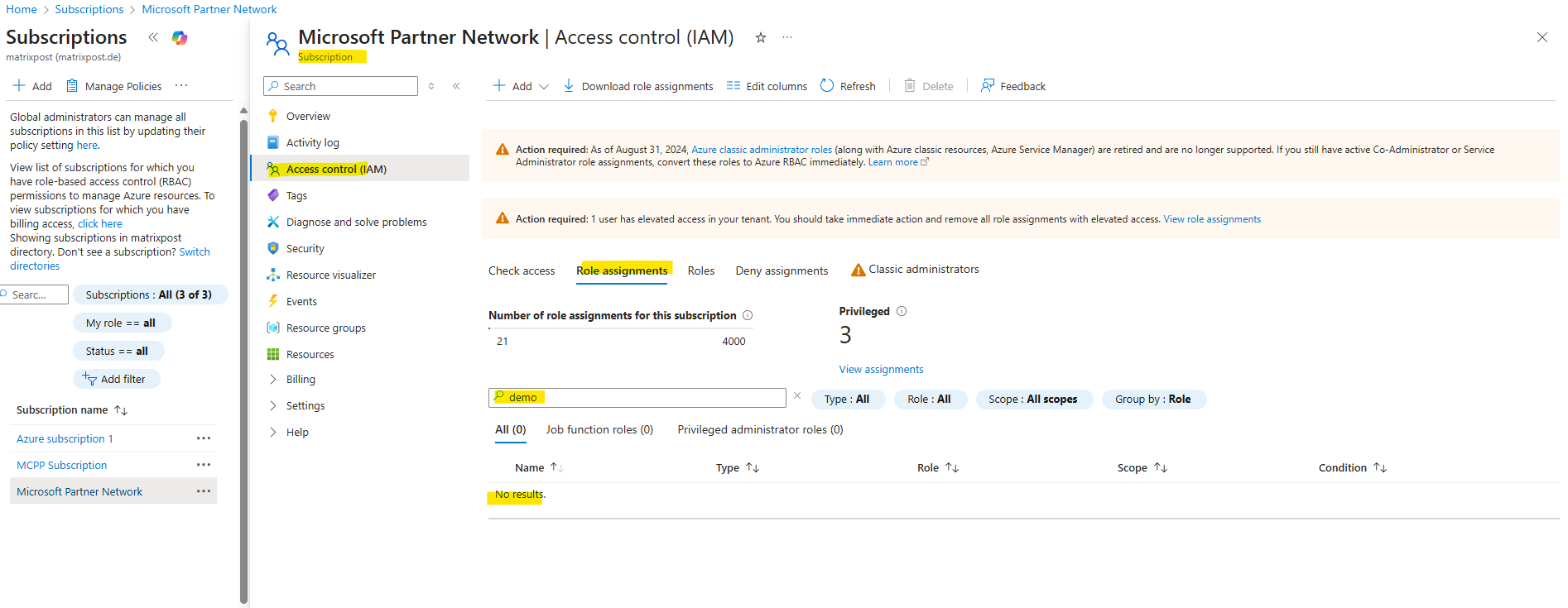Open the Copilot icon beside Subscriptions

coord(180,37)
